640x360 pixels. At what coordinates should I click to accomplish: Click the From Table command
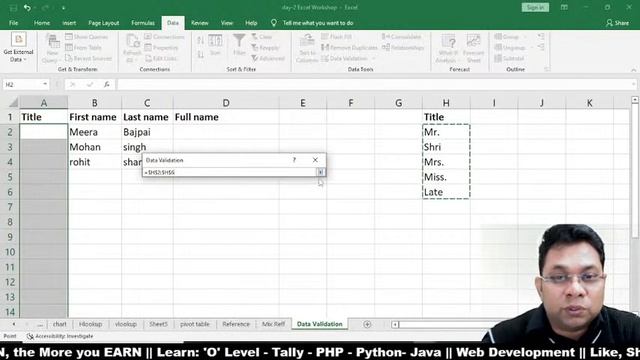point(84,47)
